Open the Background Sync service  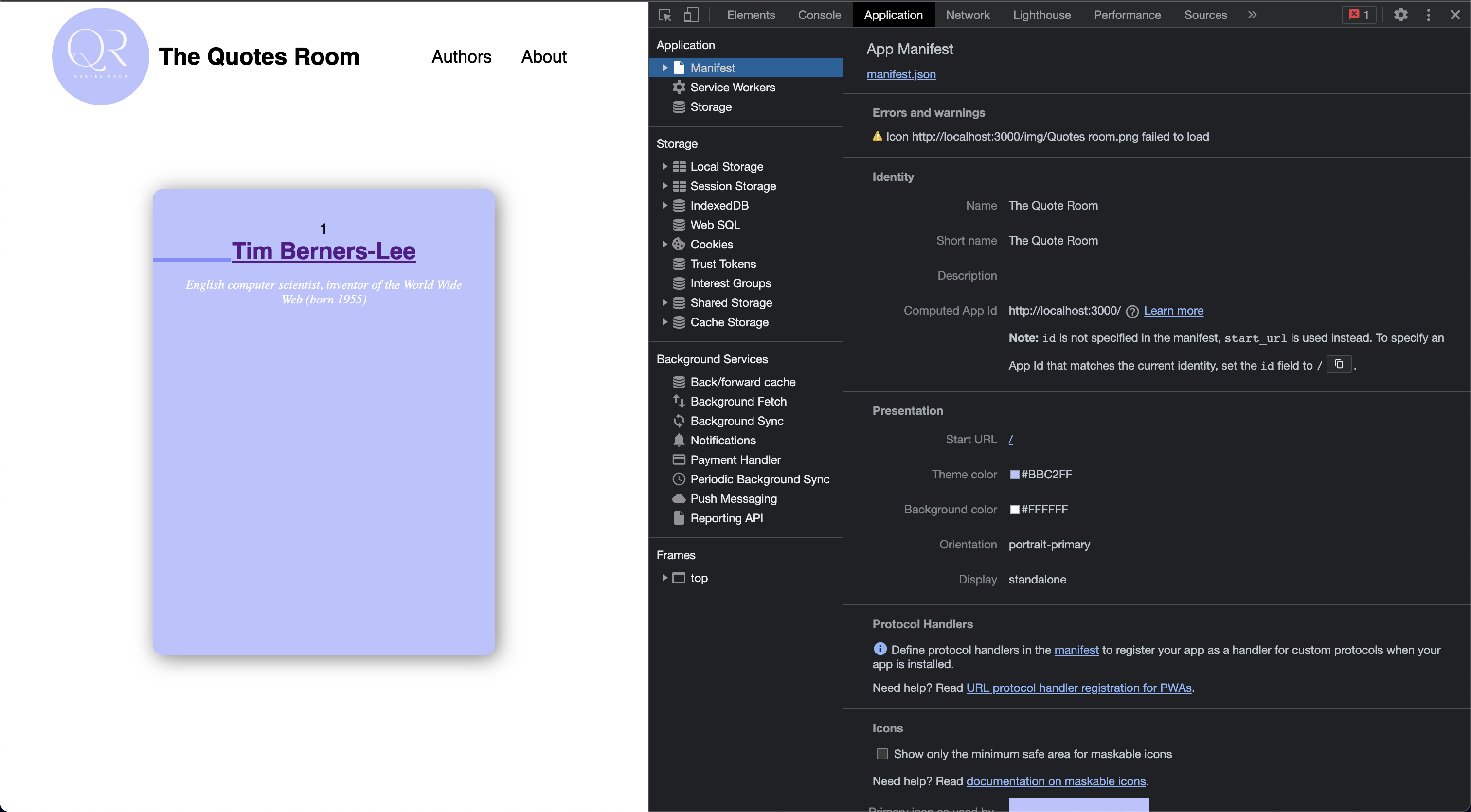pyautogui.click(x=736, y=421)
